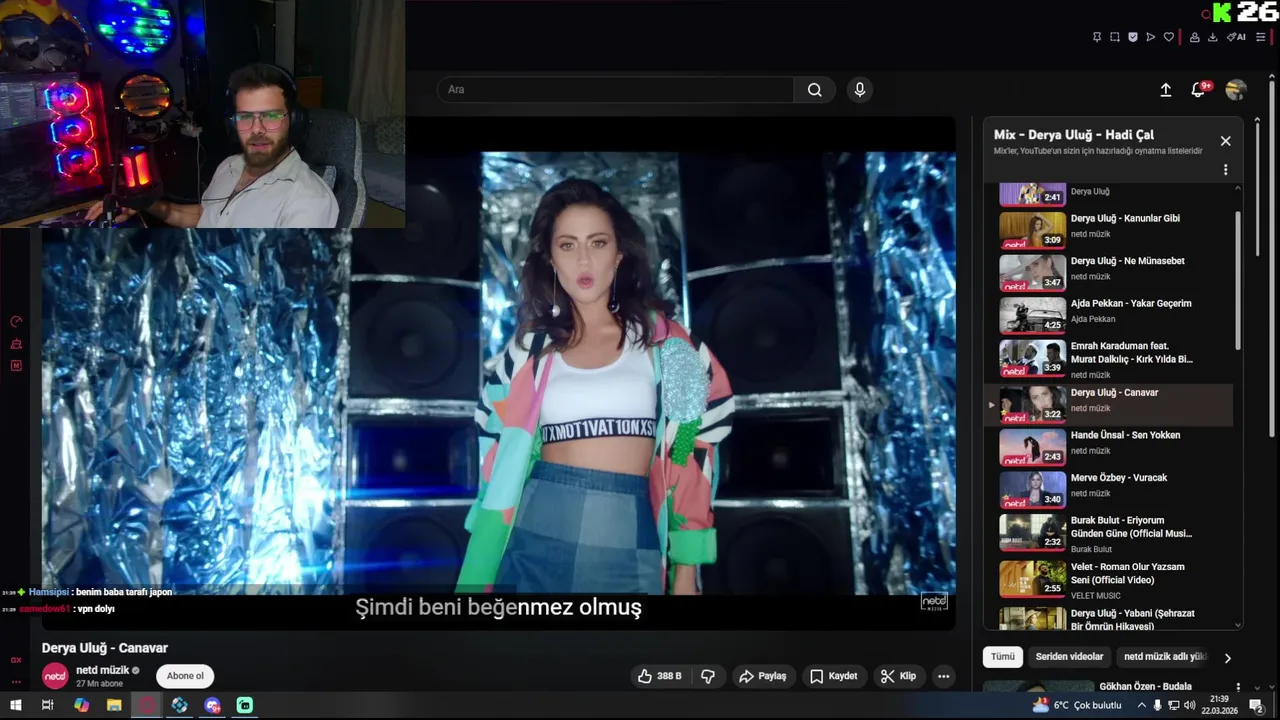Image resolution: width=1280 pixels, height=720 pixels.
Task: Like the video with thumbs up
Action: [x=660, y=676]
